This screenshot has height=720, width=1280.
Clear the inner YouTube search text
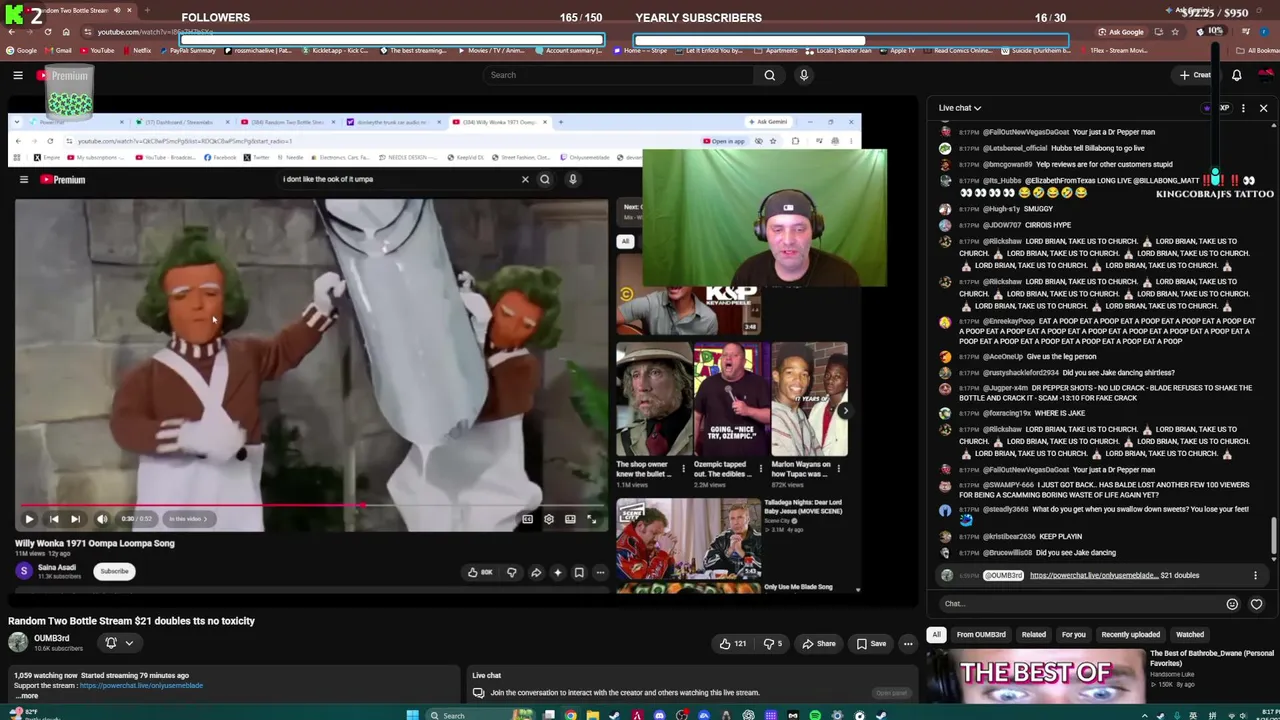click(525, 180)
